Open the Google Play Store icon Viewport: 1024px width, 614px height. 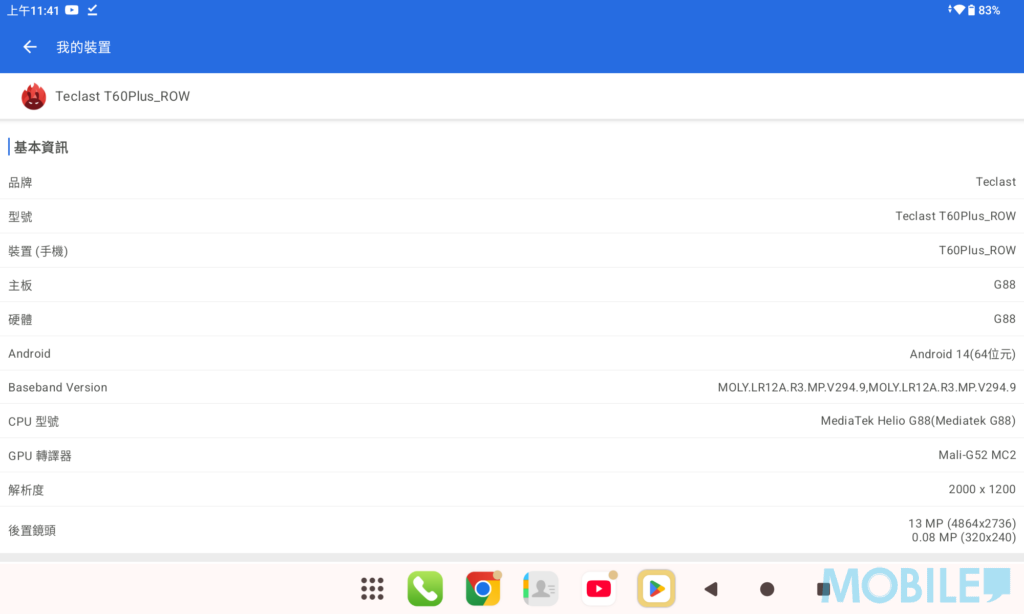(656, 589)
